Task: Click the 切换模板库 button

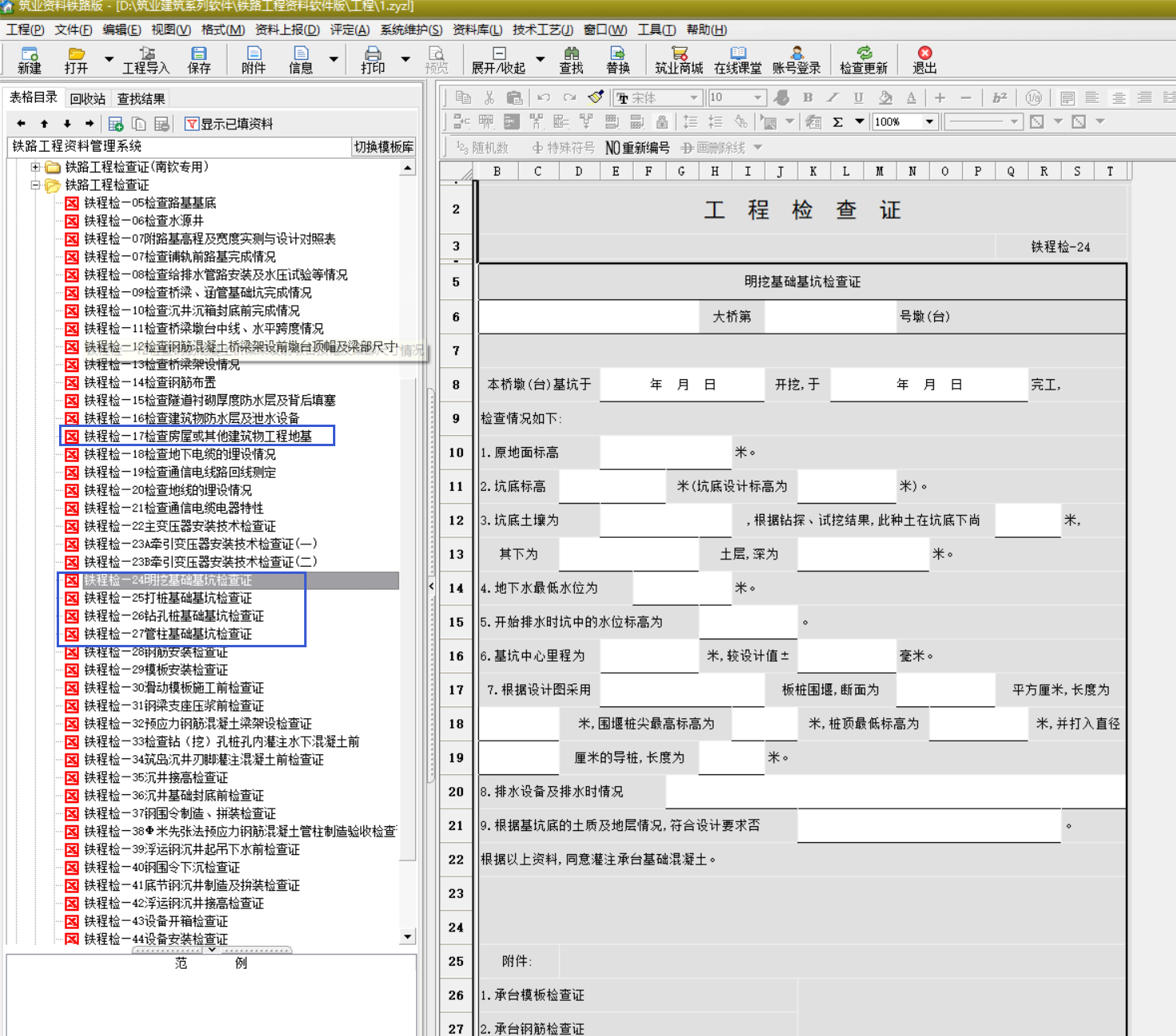Action: (384, 147)
